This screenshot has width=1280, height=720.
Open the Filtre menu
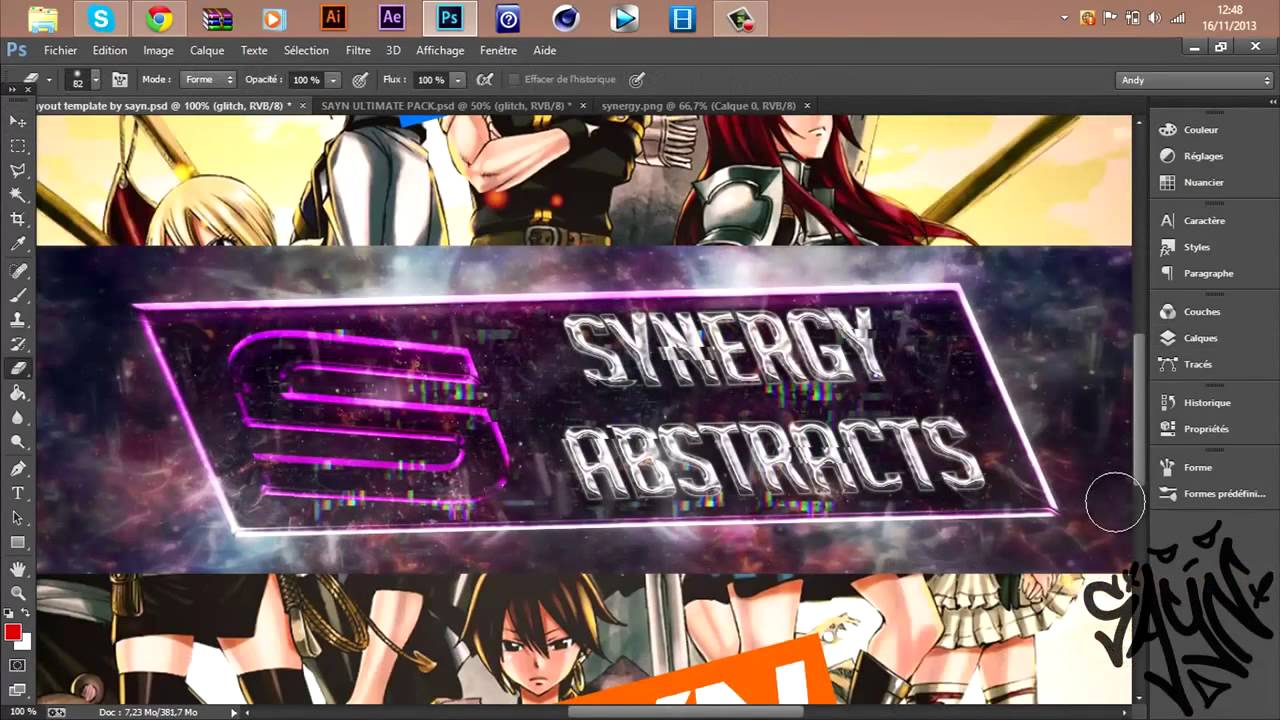click(x=358, y=50)
